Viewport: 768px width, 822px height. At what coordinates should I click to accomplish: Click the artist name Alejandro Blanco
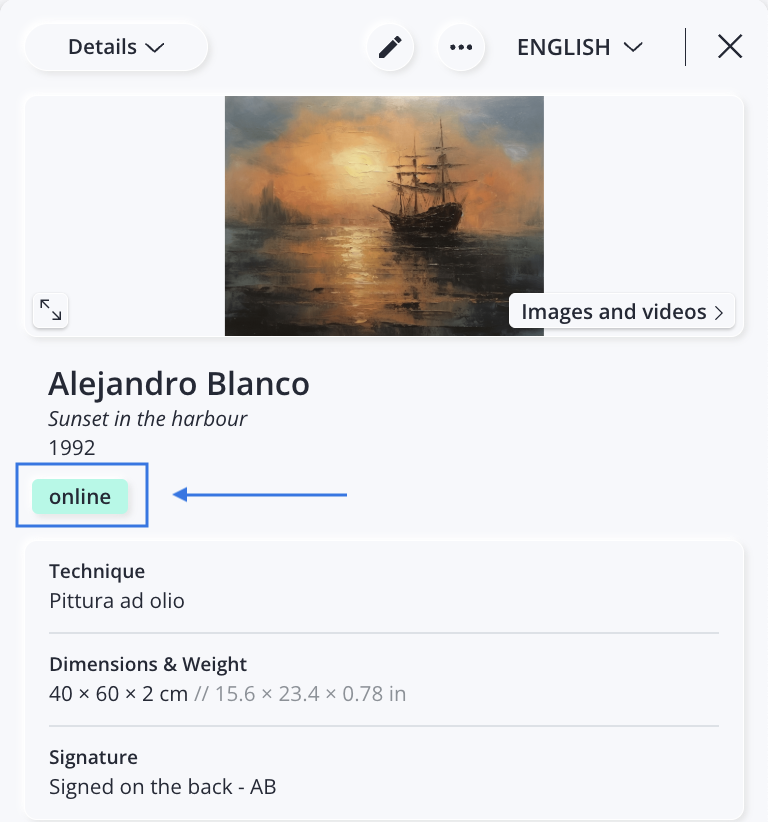click(x=179, y=384)
